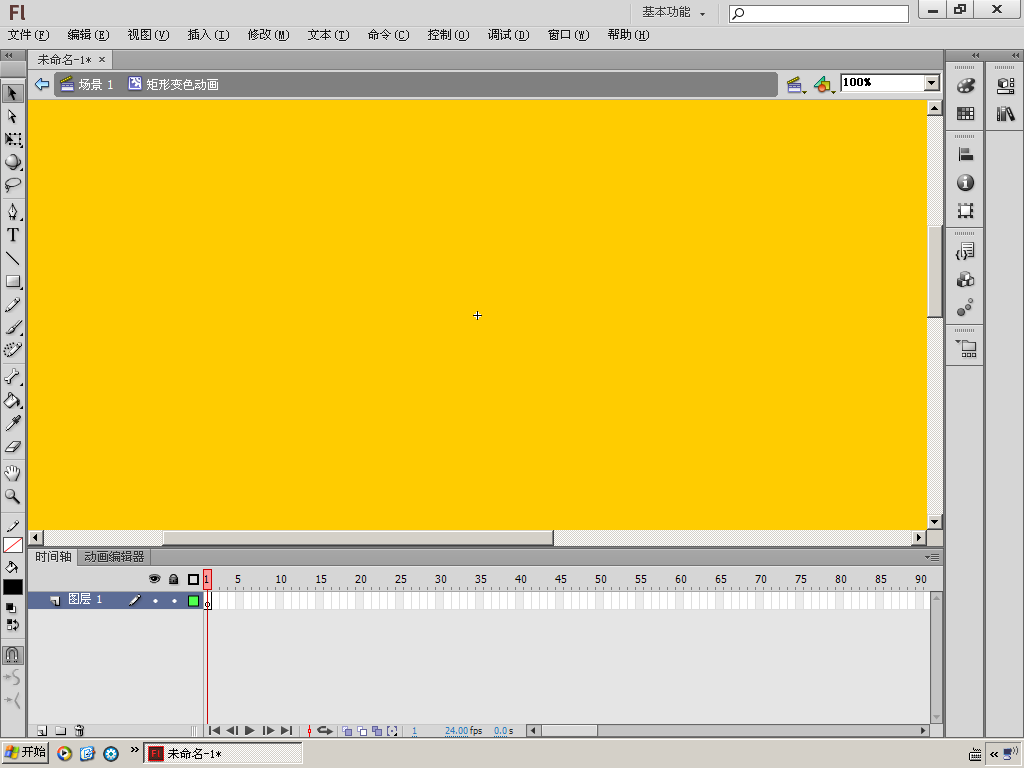Select the Hand tool
This screenshot has height=768, width=1024.
(12, 473)
